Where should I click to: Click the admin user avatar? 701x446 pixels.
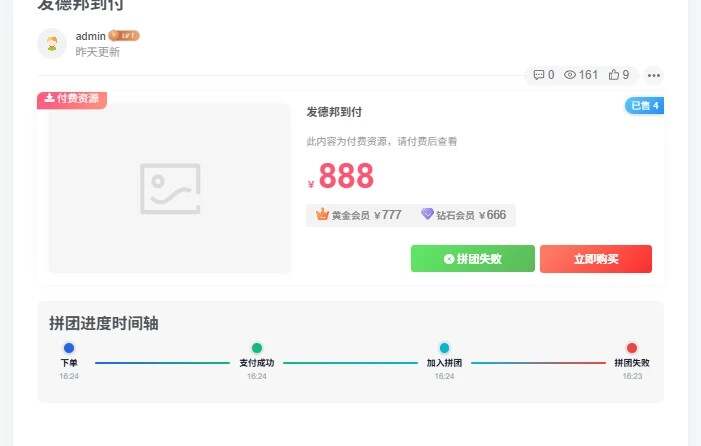pos(52,43)
